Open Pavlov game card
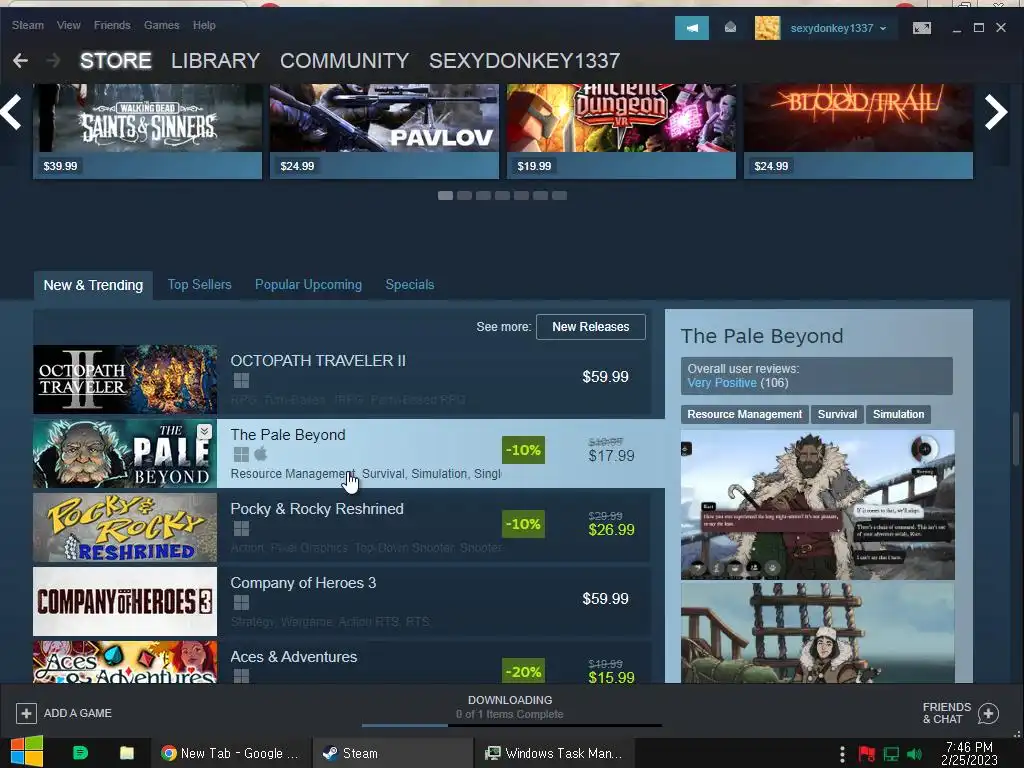Image resolution: width=1024 pixels, height=768 pixels. click(384, 131)
